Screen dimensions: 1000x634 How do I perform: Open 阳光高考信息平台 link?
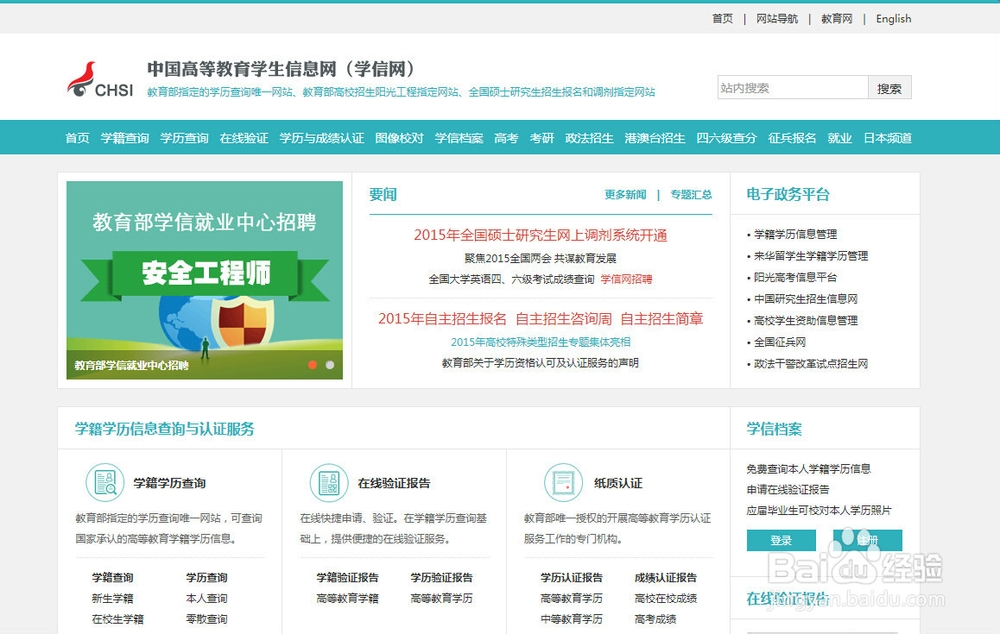coord(795,277)
